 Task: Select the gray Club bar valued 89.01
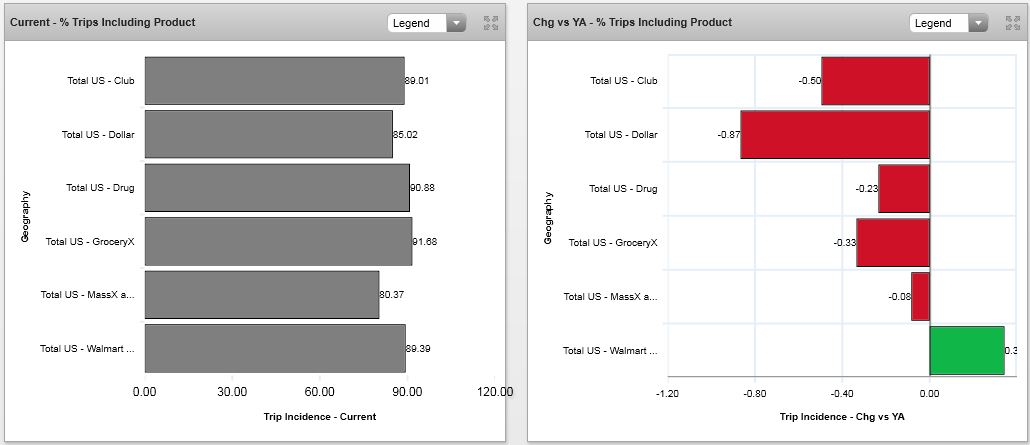click(274, 81)
